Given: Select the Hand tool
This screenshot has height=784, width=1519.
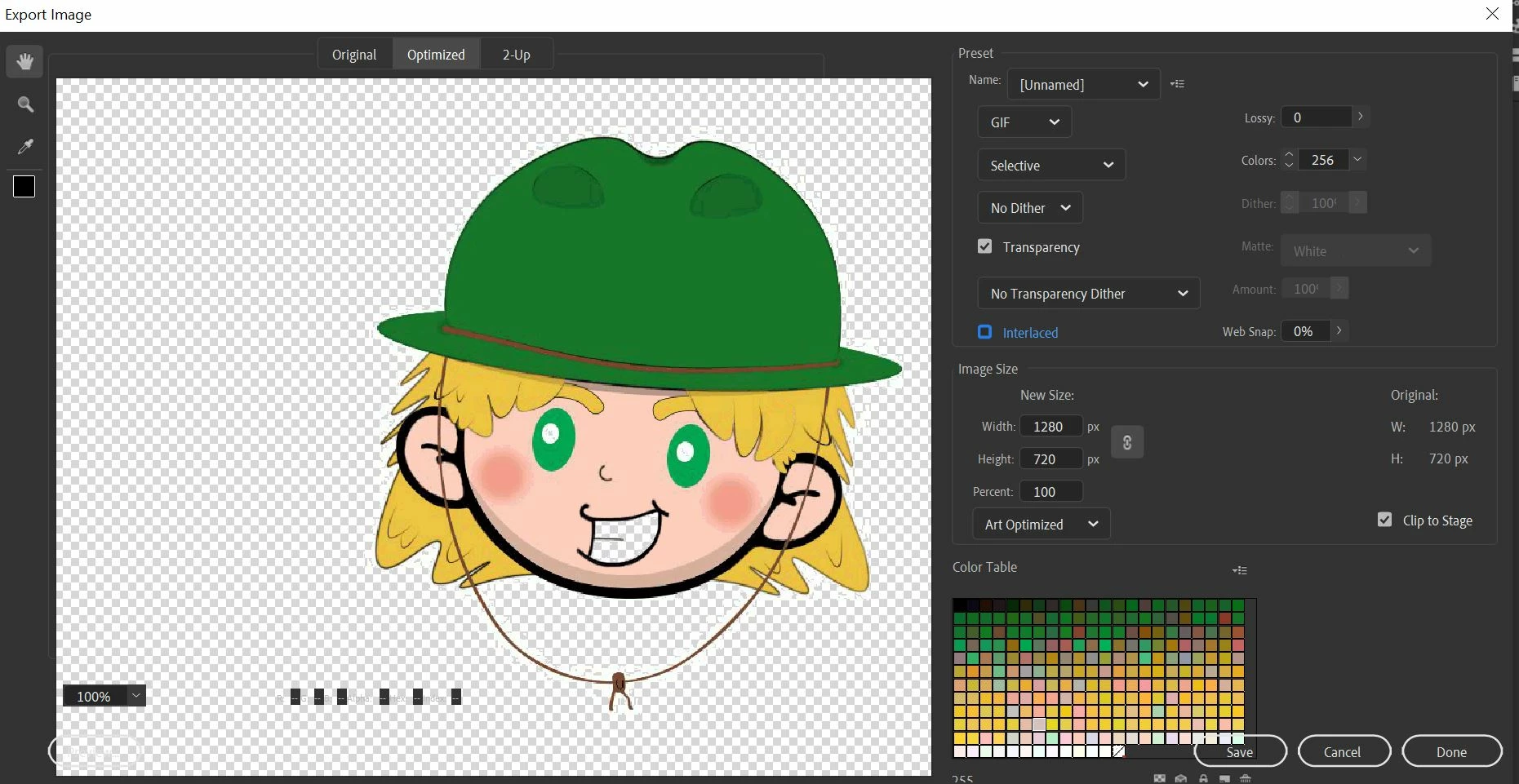Looking at the screenshot, I should tap(24, 62).
